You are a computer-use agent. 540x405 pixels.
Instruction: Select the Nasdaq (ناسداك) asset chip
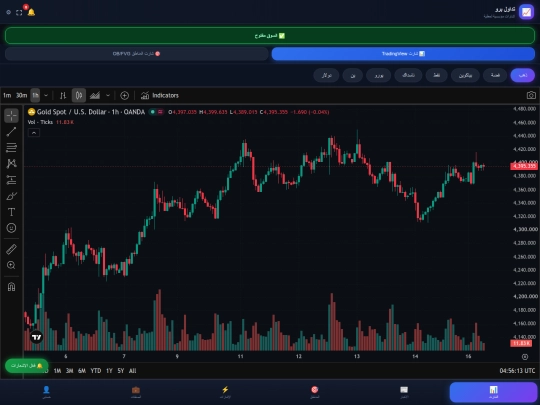click(408, 75)
